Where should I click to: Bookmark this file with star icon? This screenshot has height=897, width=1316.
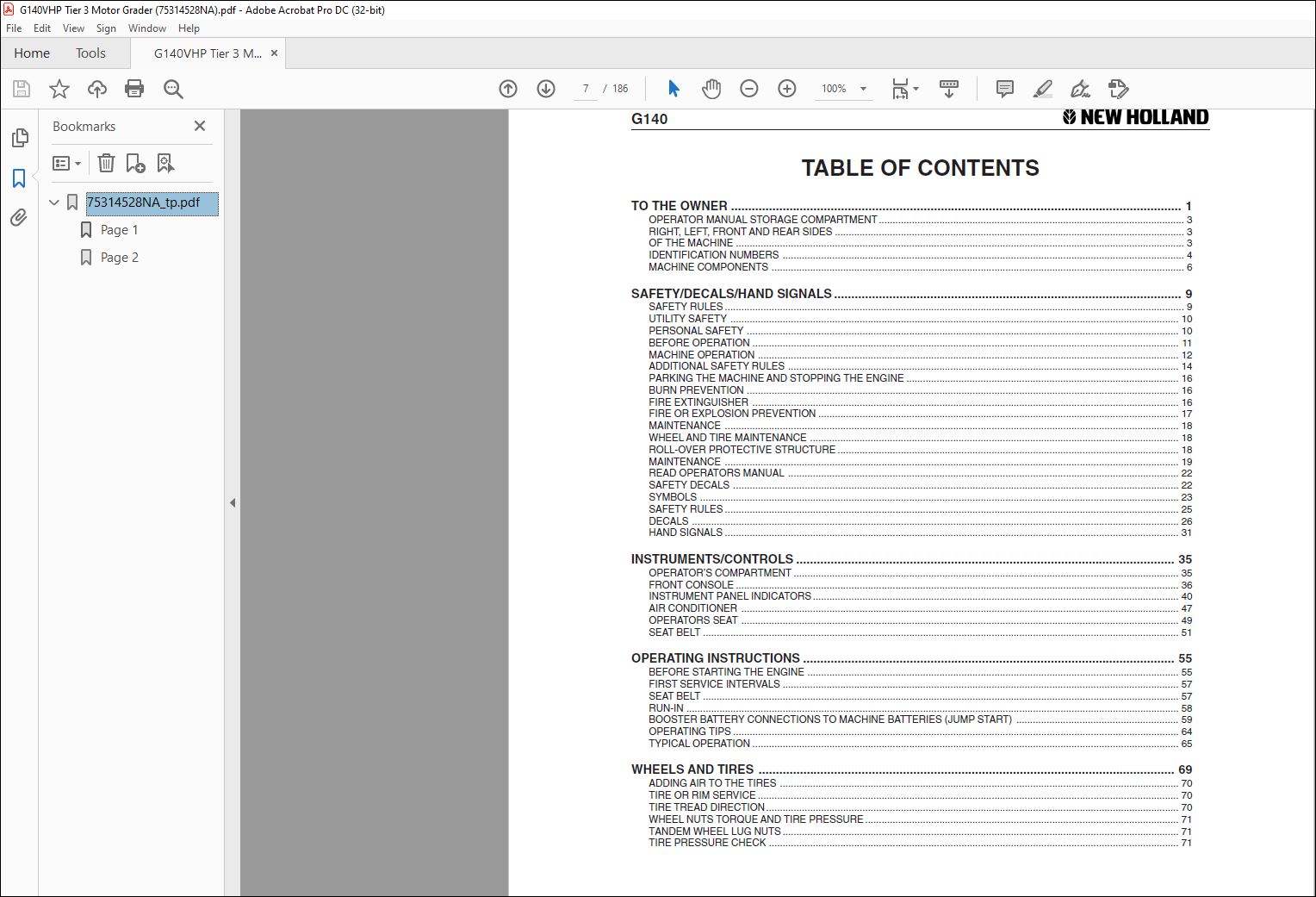point(59,89)
